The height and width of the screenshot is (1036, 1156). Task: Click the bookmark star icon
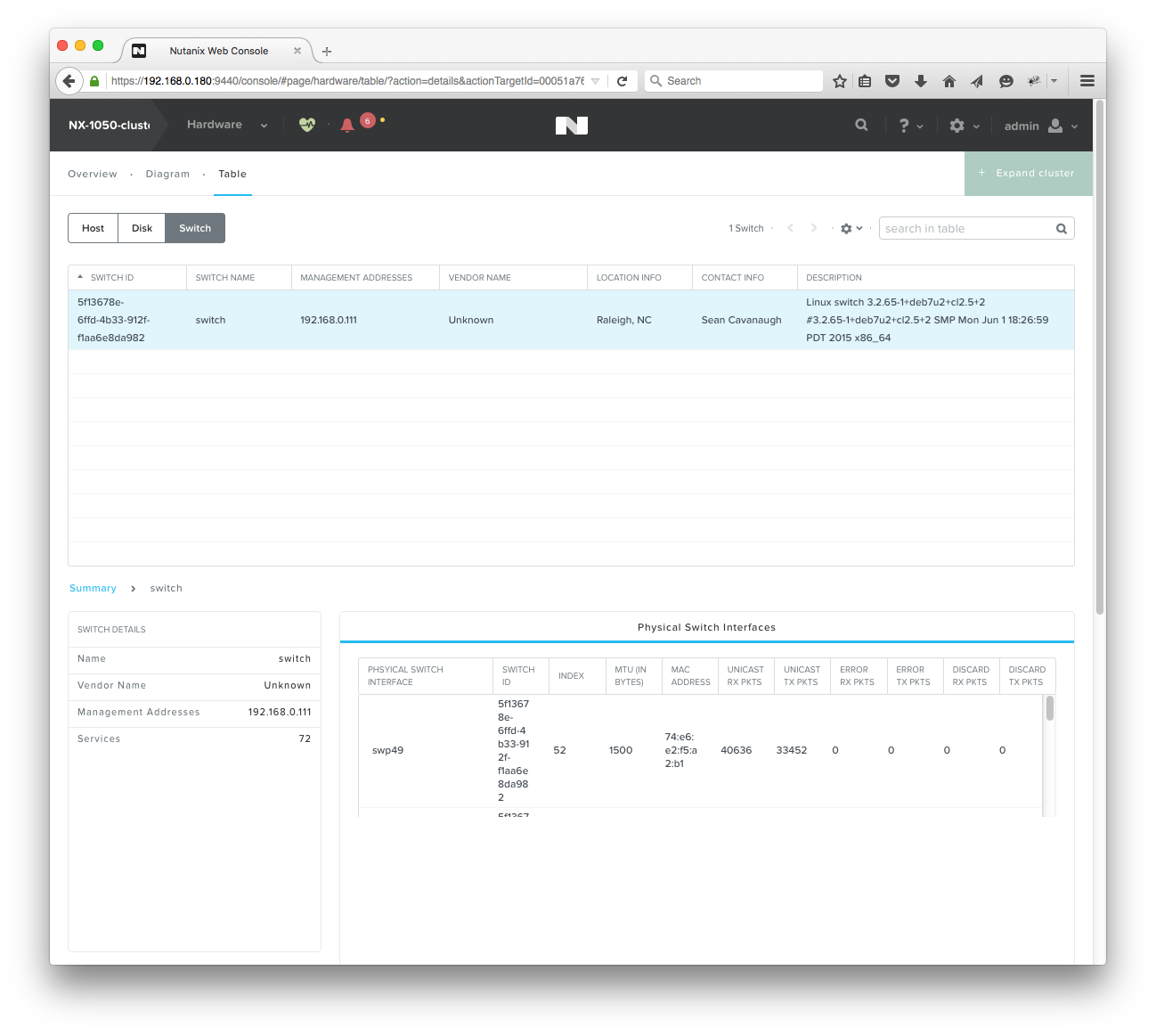click(839, 81)
